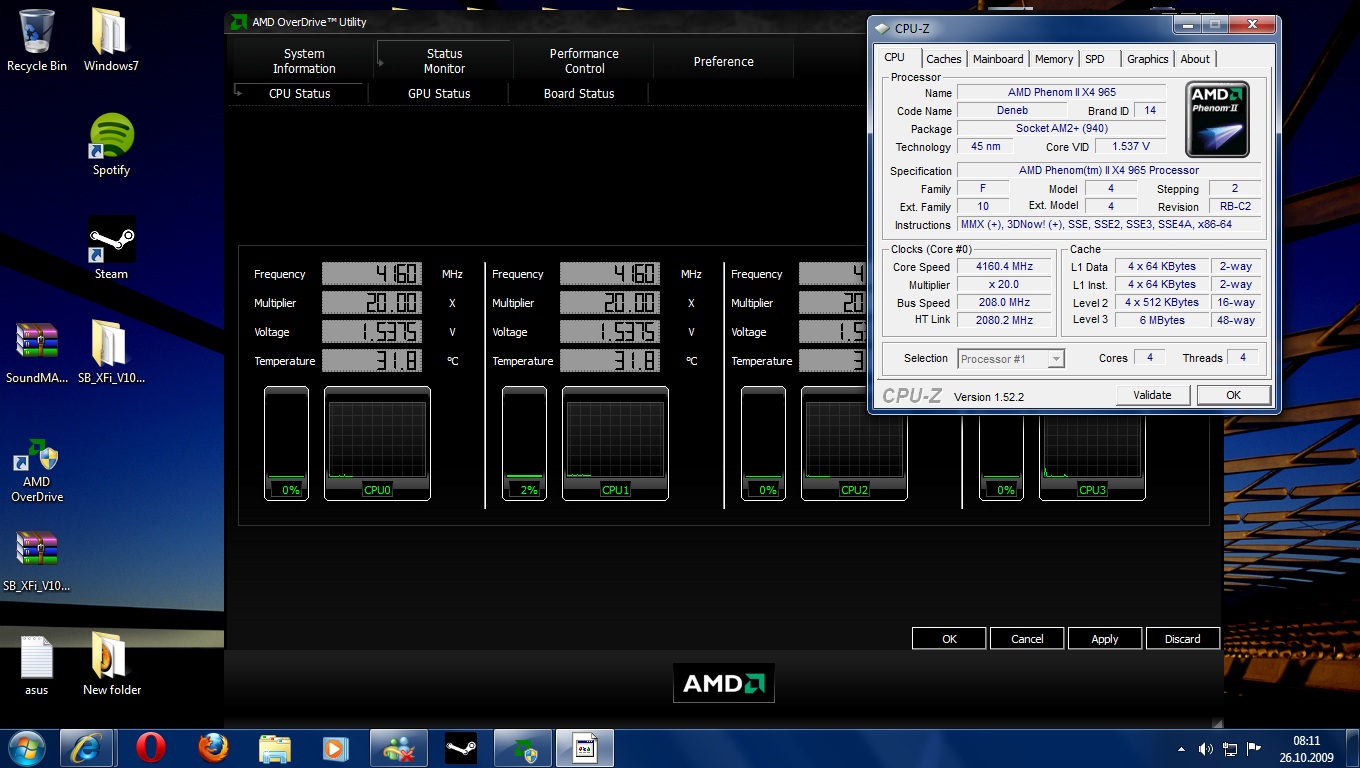Switch to the CPU-Z Mainboard tab
The width and height of the screenshot is (1360, 768).
point(998,59)
